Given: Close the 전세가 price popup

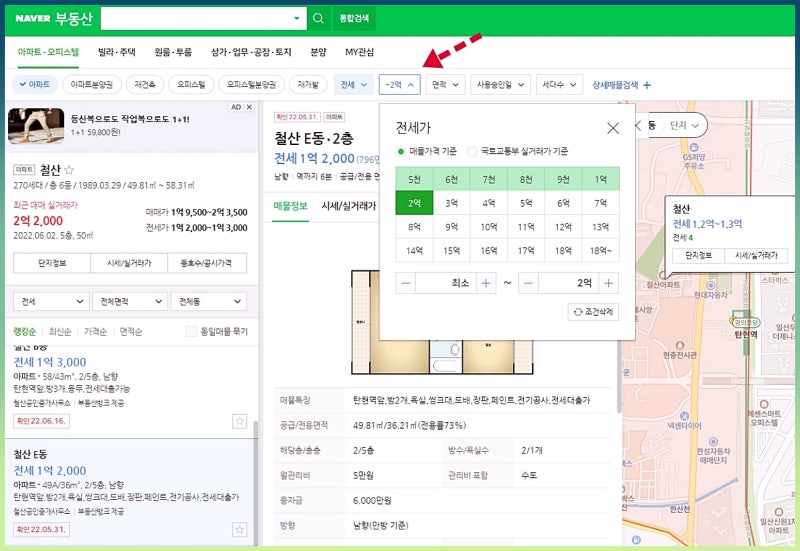Looking at the screenshot, I should 613,128.
